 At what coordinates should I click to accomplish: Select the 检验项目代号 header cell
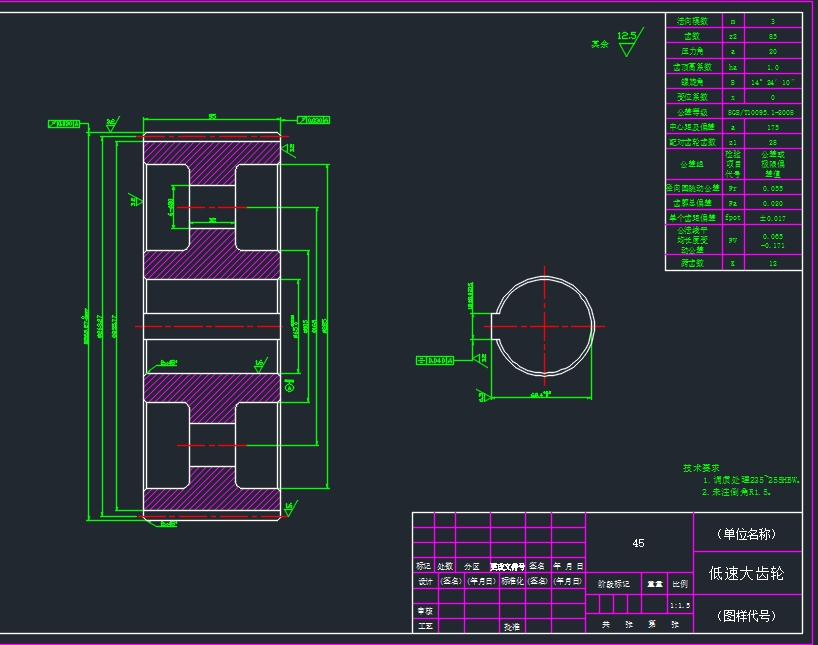pos(733,164)
